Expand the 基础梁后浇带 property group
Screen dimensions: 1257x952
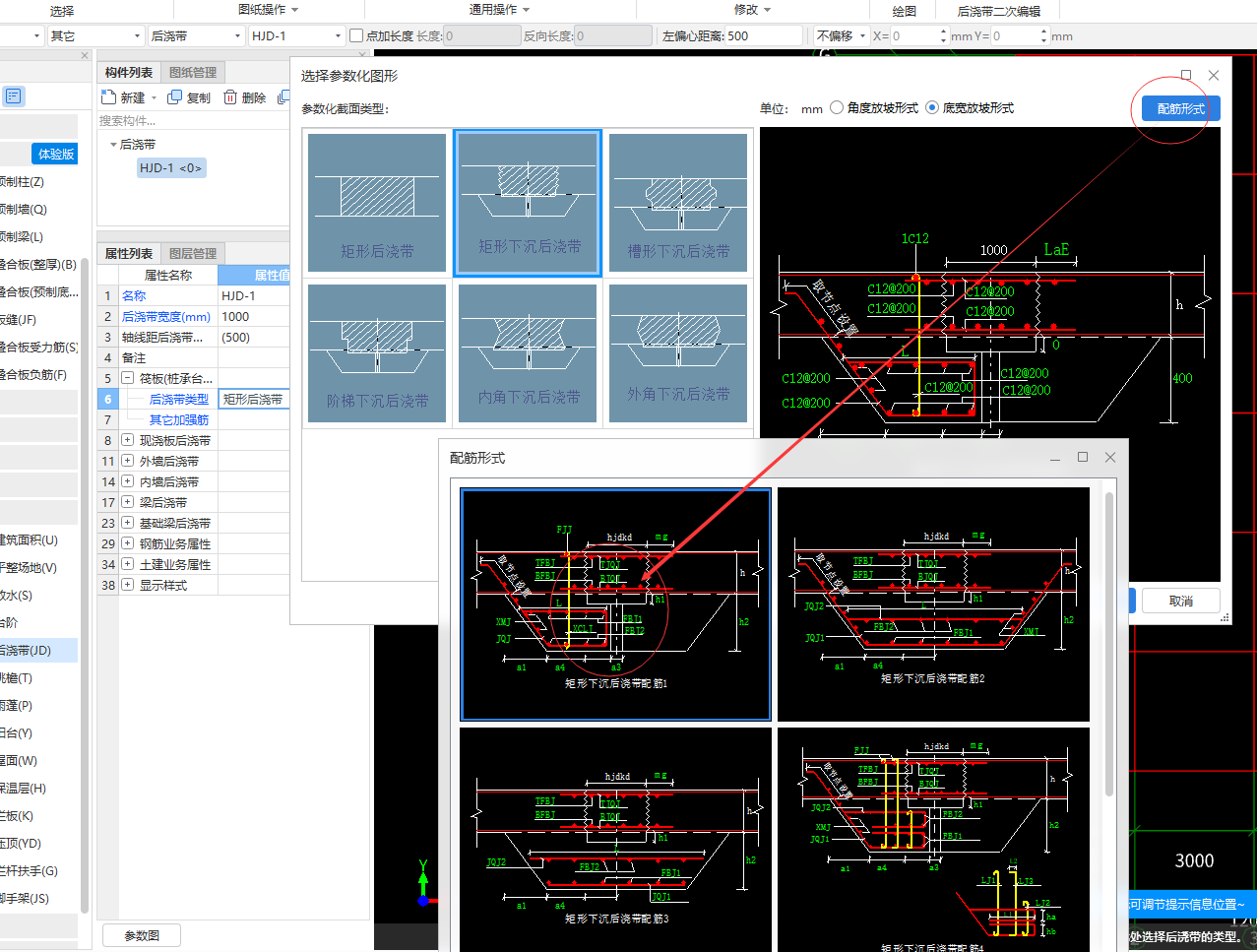pyautogui.click(x=128, y=523)
